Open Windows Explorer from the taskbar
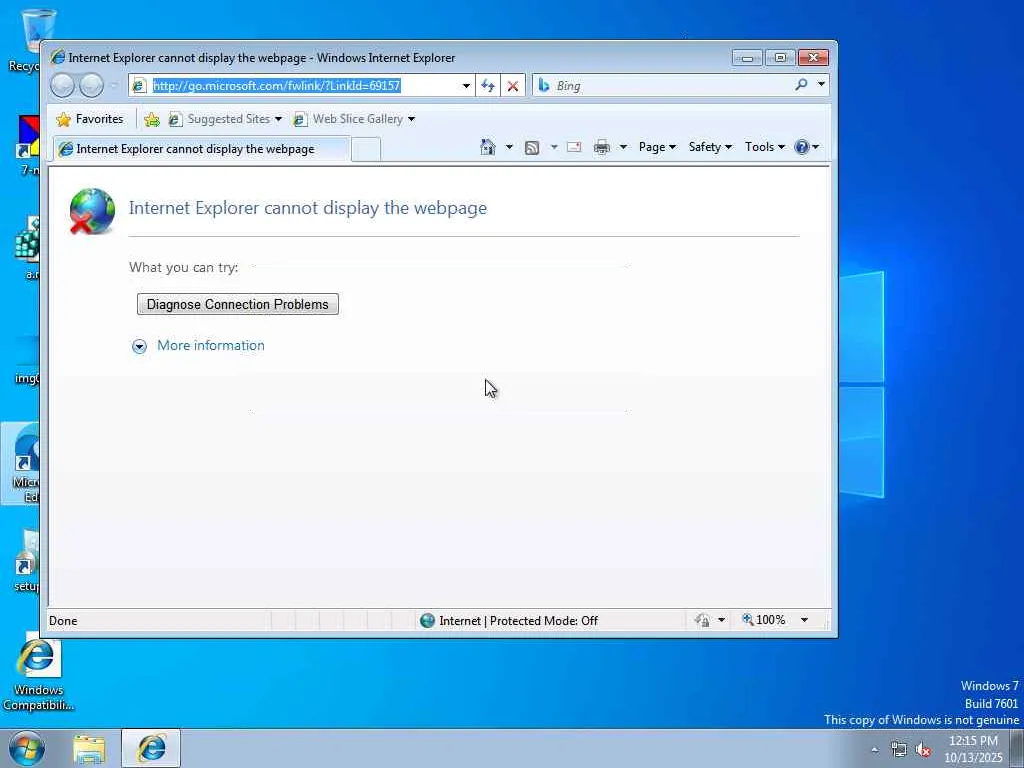The width and height of the screenshot is (1024, 768). click(x=89, y=748)
